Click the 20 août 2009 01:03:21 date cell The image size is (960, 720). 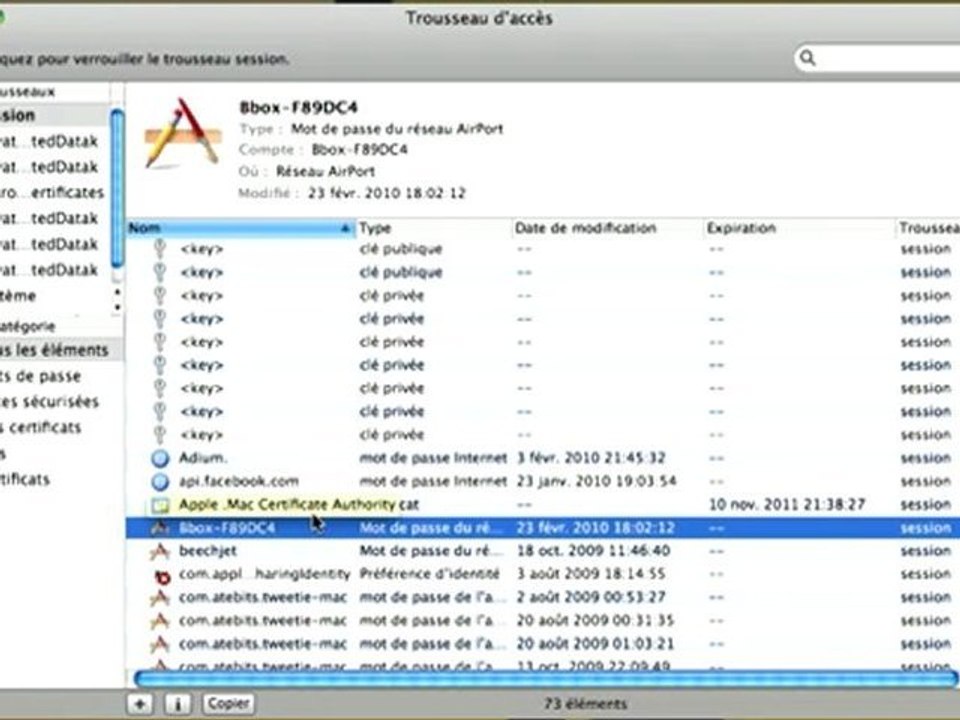tap(595, 643)
